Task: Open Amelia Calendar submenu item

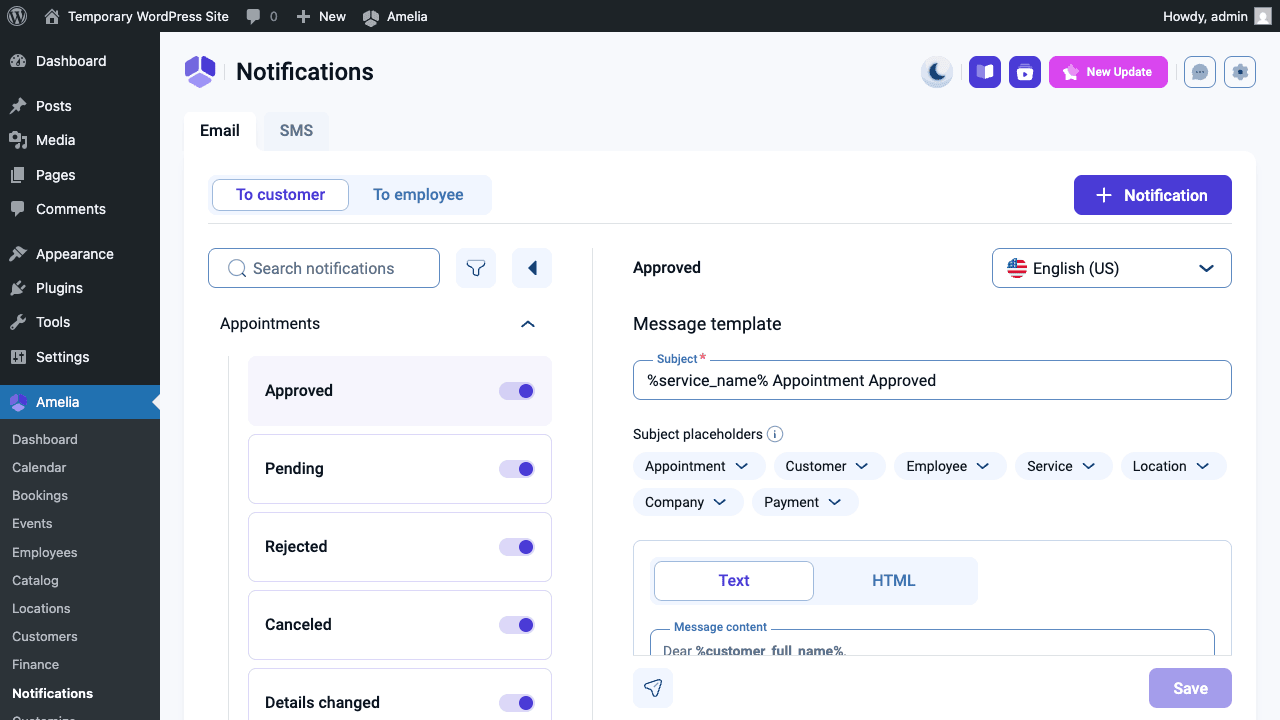Action: [x=39, y=467]
